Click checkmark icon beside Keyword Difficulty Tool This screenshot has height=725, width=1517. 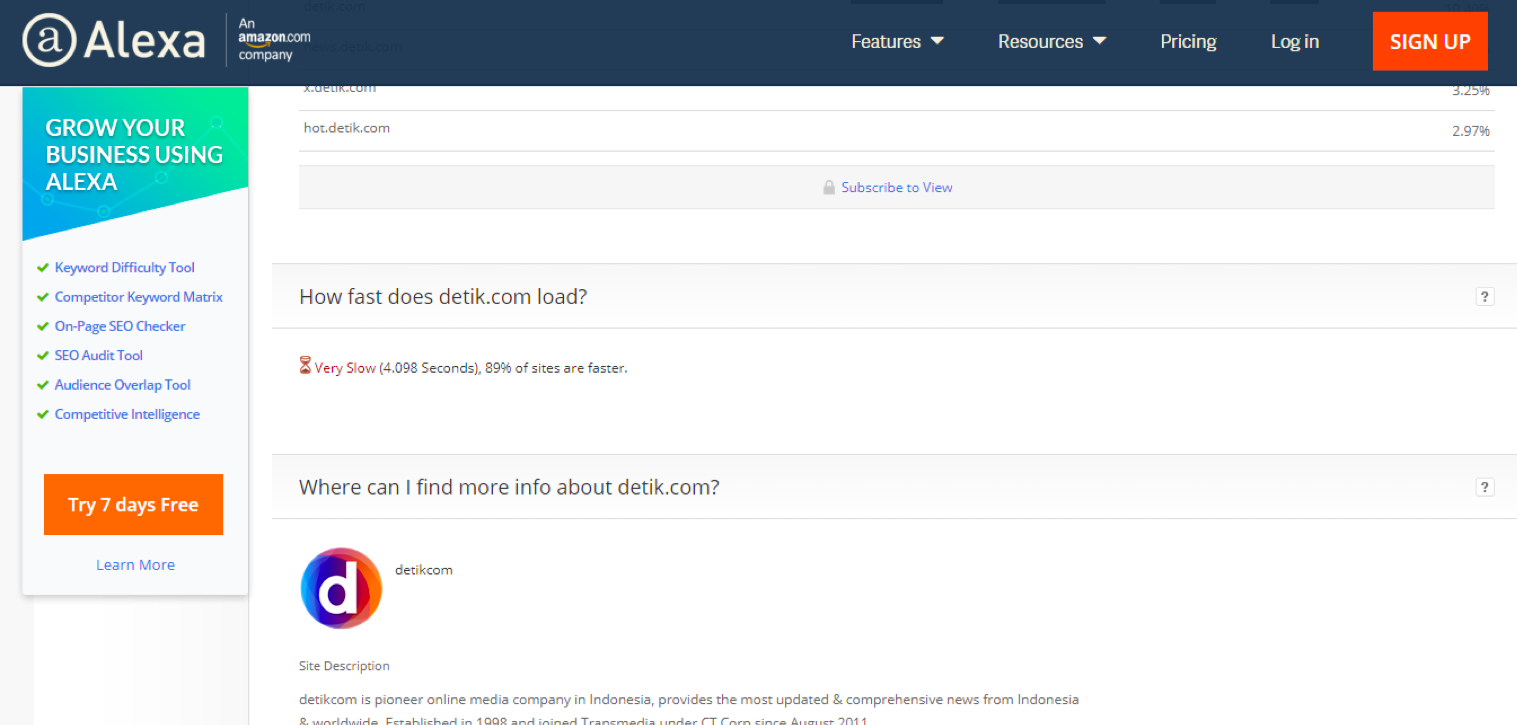pos(42,268)
